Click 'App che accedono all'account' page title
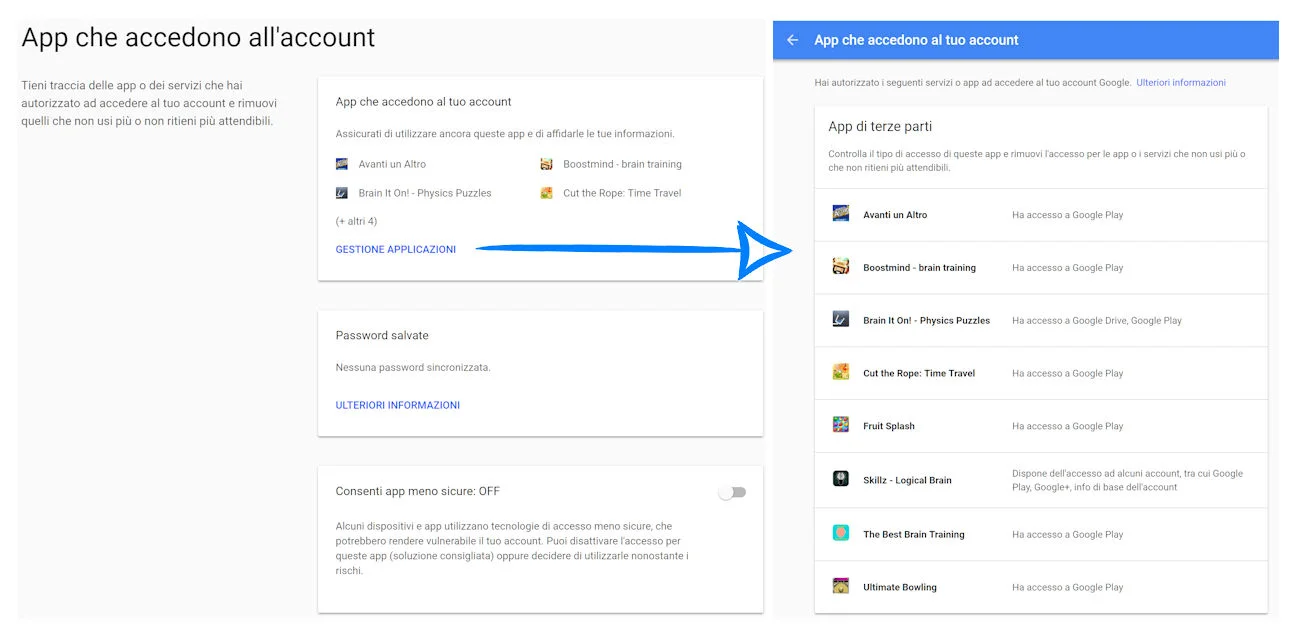The image size is (1289, 628). 198,38
